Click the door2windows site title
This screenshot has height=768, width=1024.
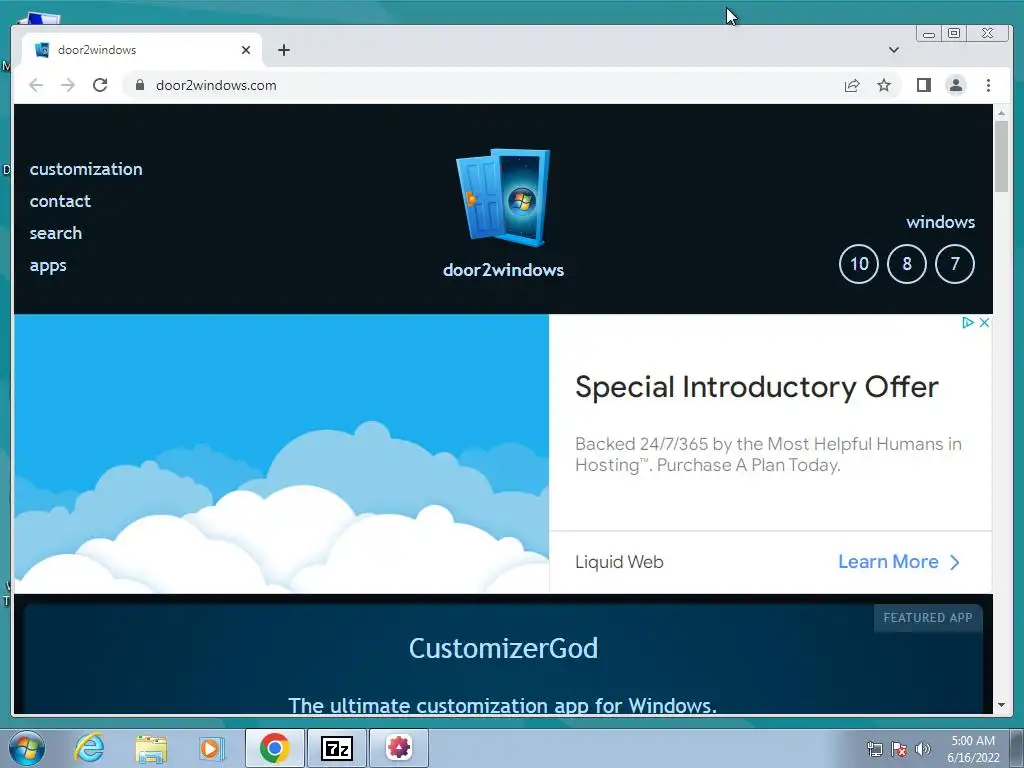(503, 270)
